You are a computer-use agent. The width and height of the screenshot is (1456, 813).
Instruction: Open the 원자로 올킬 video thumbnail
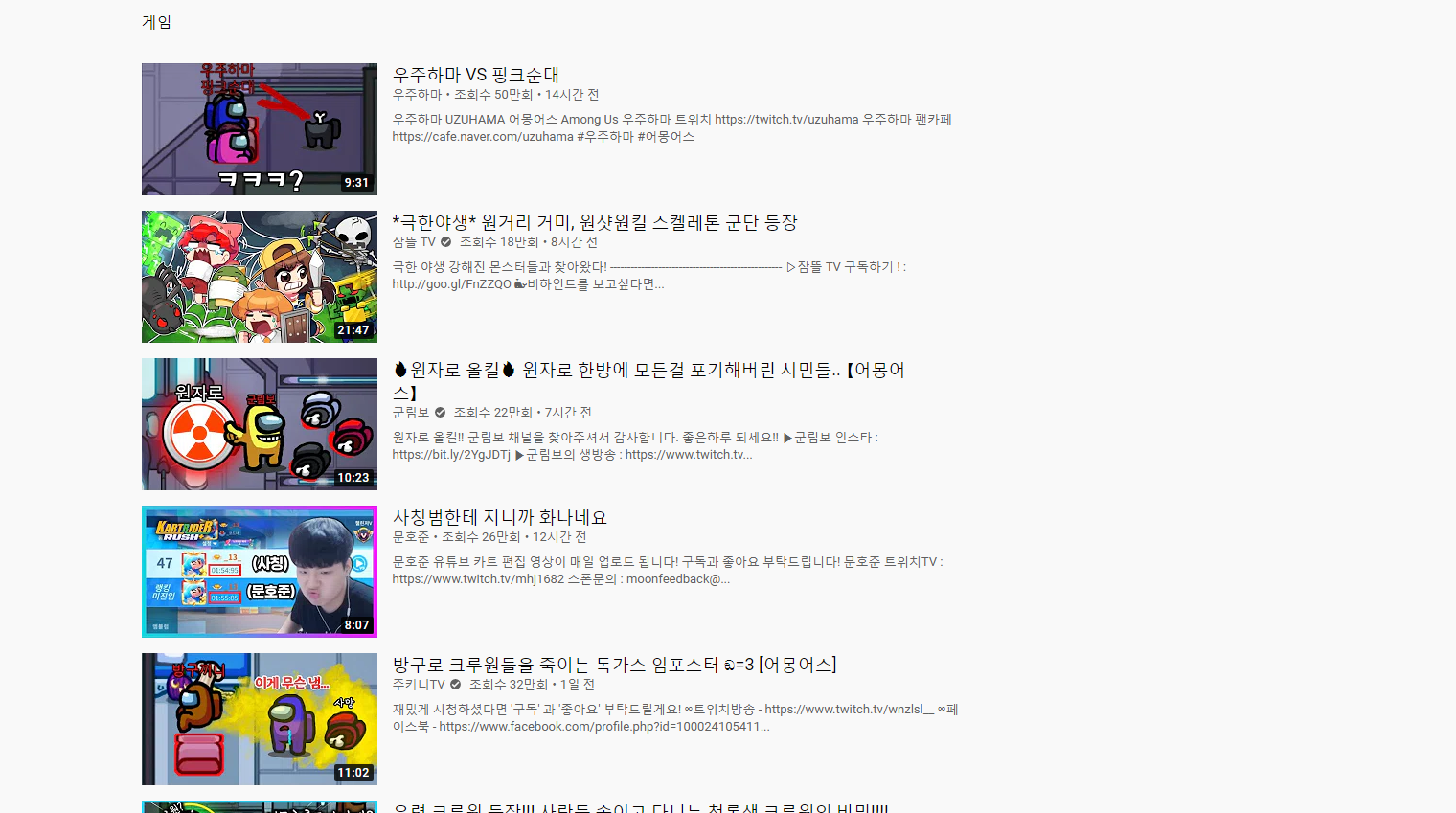[x=260, y=424]
